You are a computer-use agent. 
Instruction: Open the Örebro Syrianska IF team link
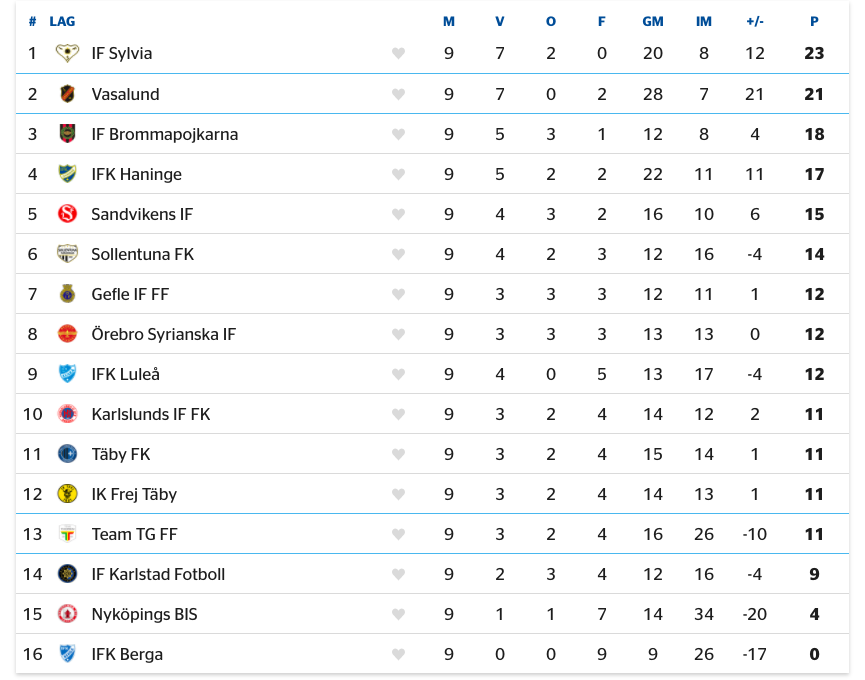pos(164,334)
